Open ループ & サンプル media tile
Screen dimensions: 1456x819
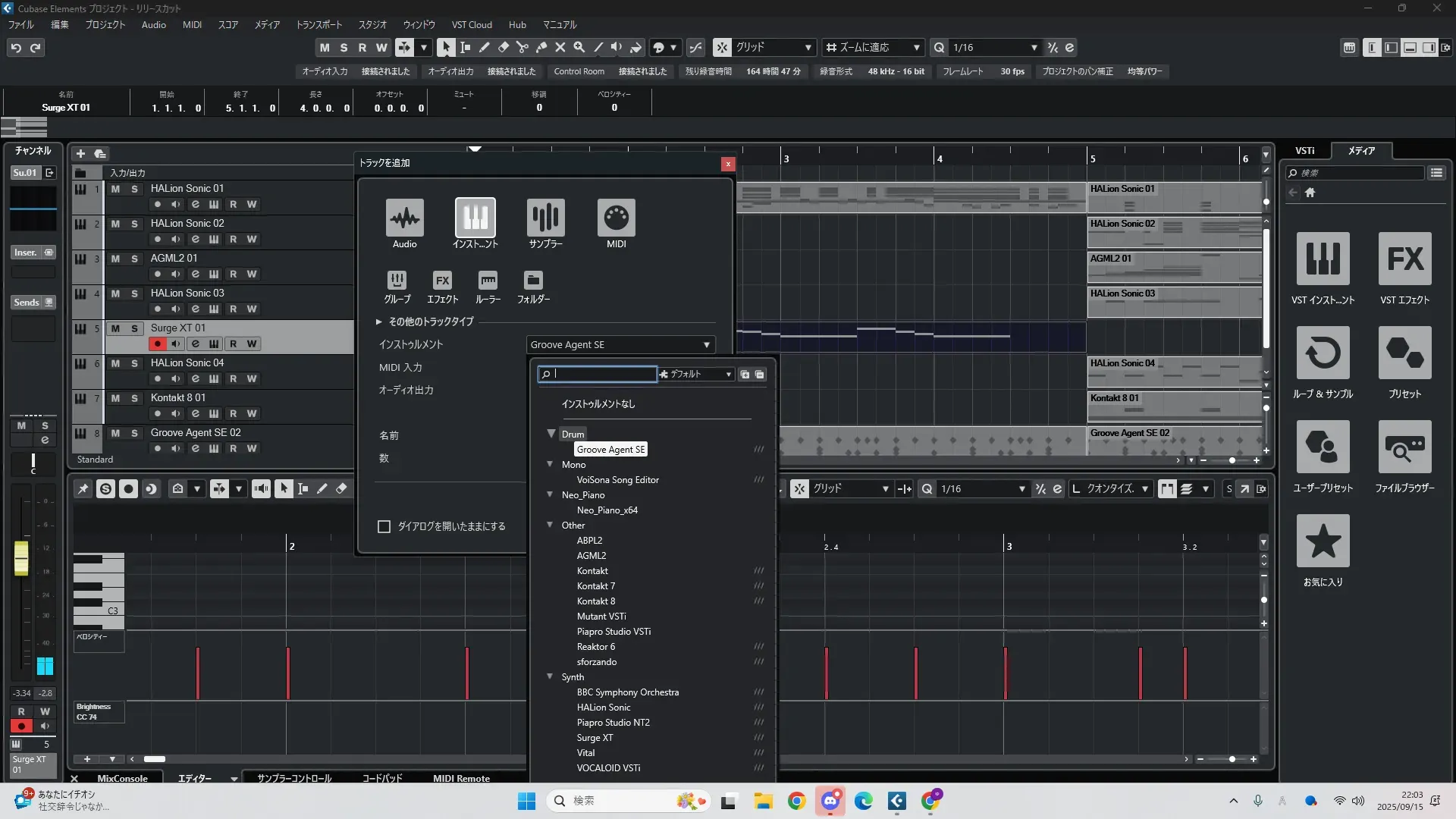click(x=1323, y=353)
